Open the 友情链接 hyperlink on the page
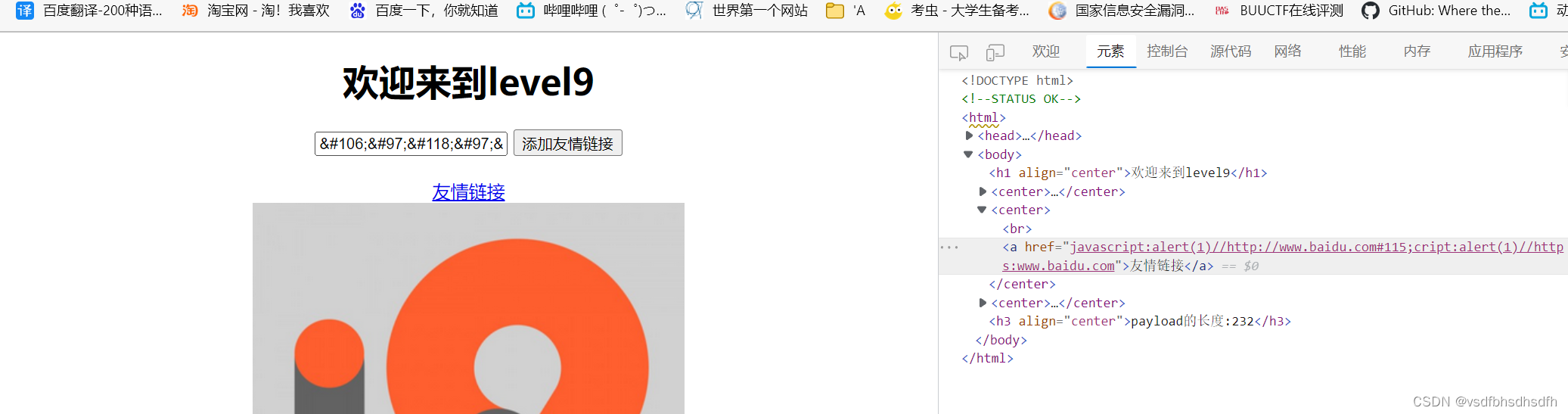Screen dimensions: 1568x414 pos(468,191)
